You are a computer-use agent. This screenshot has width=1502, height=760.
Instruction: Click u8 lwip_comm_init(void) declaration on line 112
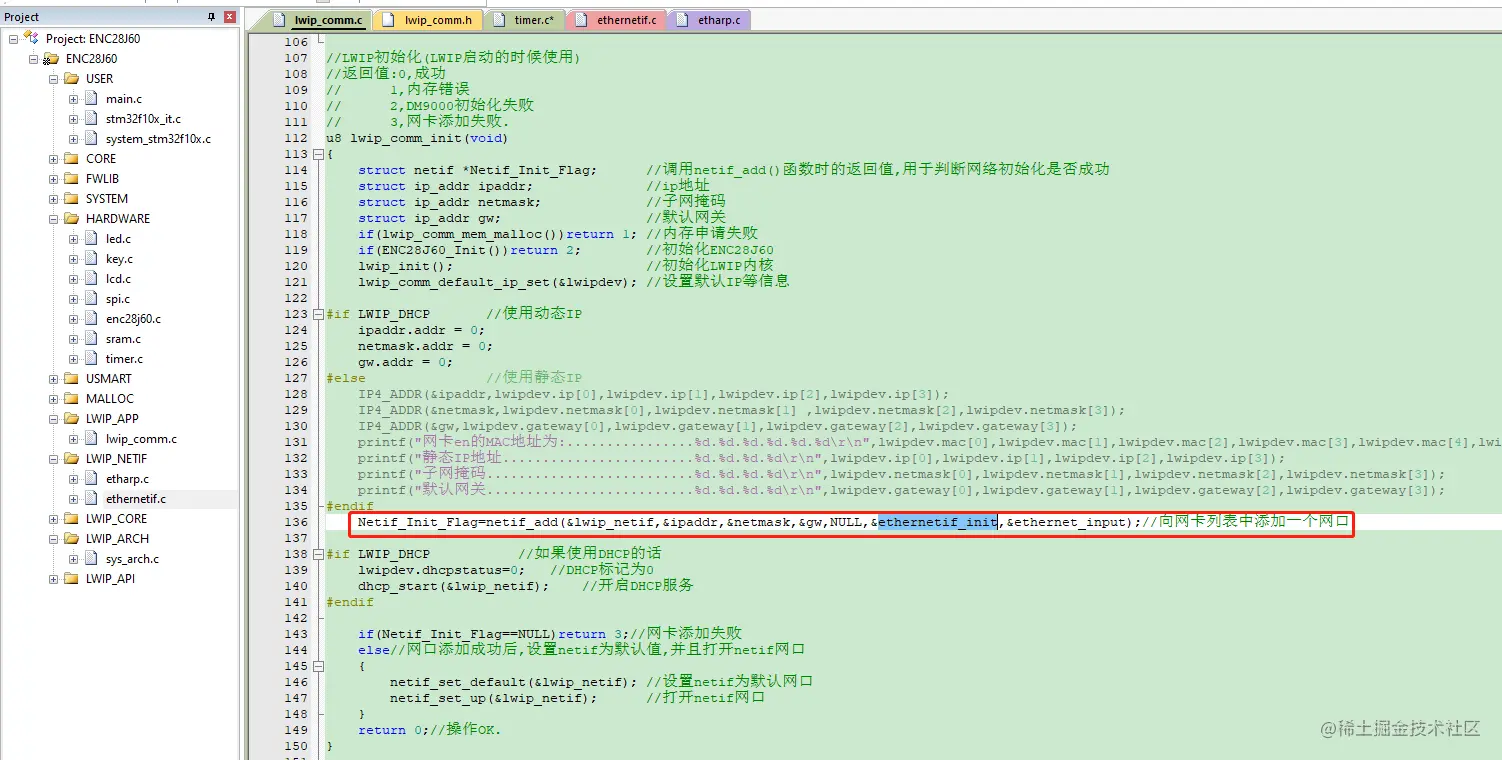tap(417, 138)
